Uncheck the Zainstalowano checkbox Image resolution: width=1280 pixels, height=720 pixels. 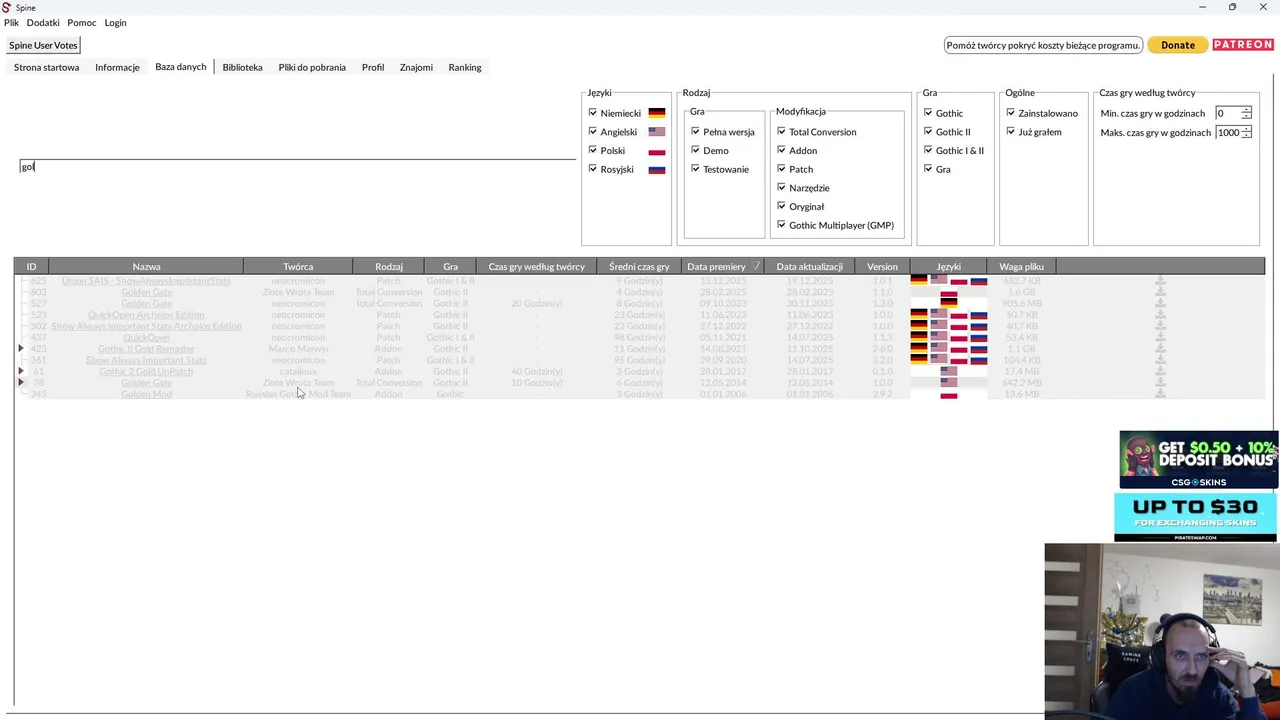[1011, 113]
